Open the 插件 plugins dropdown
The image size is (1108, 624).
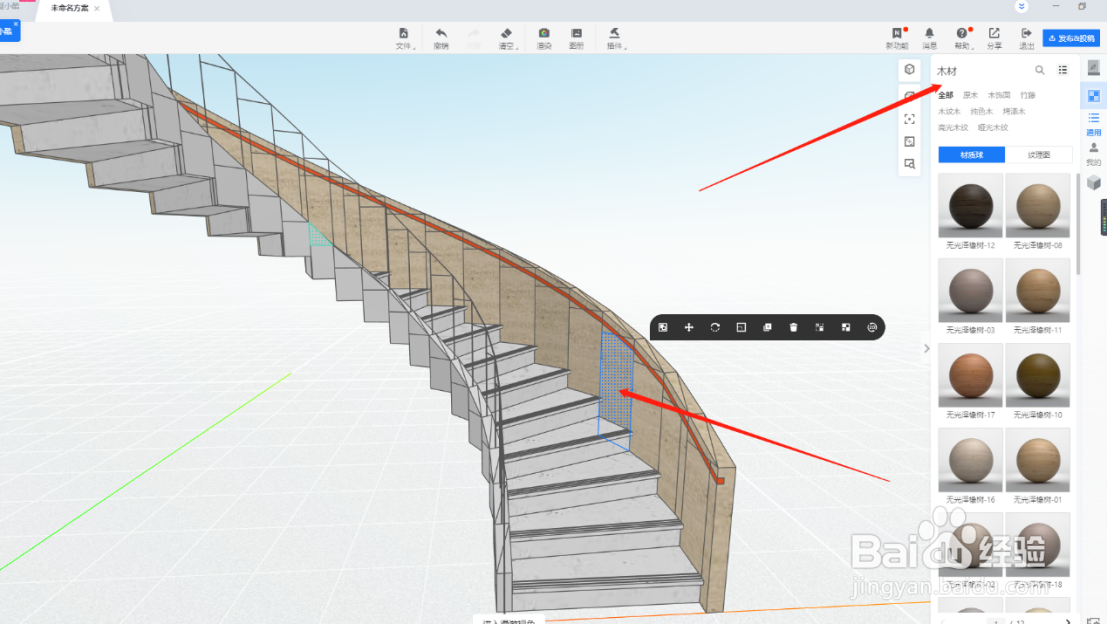pyautogui.click(x=615, y=38)
